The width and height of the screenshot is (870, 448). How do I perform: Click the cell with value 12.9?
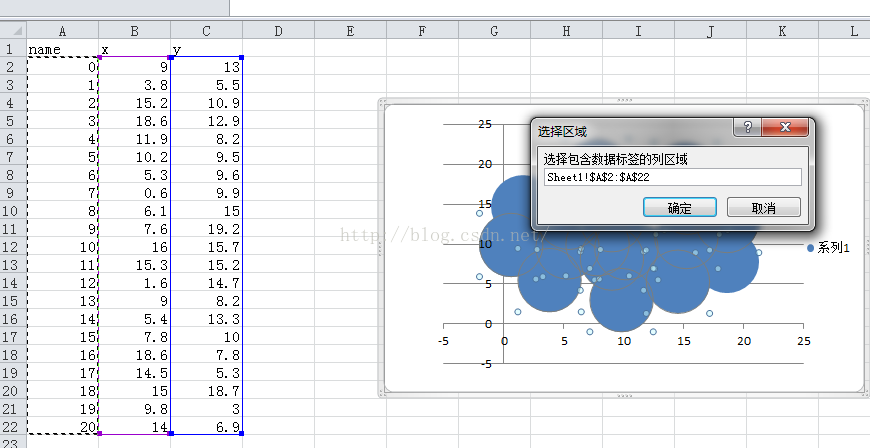pos(206,120)
